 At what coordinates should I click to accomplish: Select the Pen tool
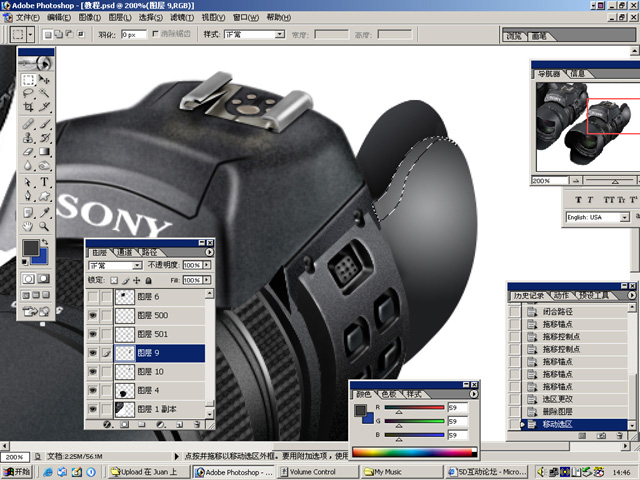[x=28, y=196]
